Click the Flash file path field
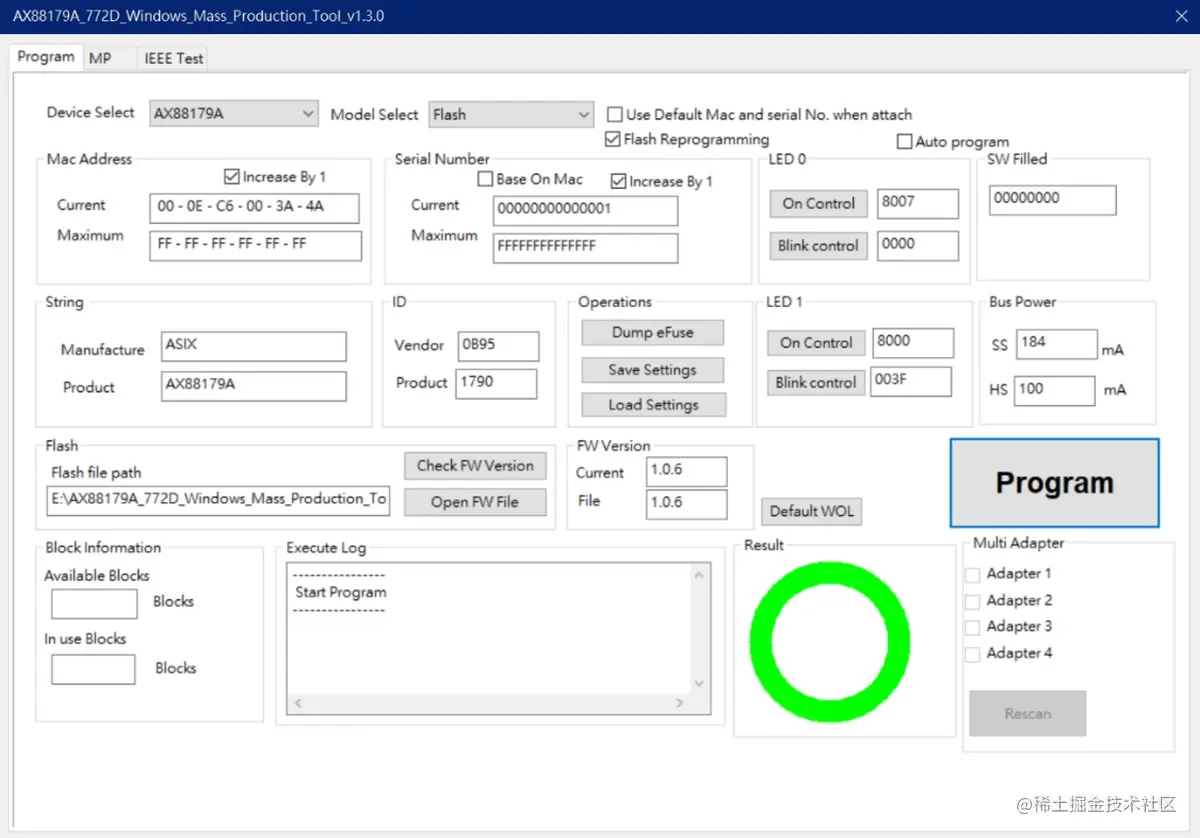 tap(218, 501)
